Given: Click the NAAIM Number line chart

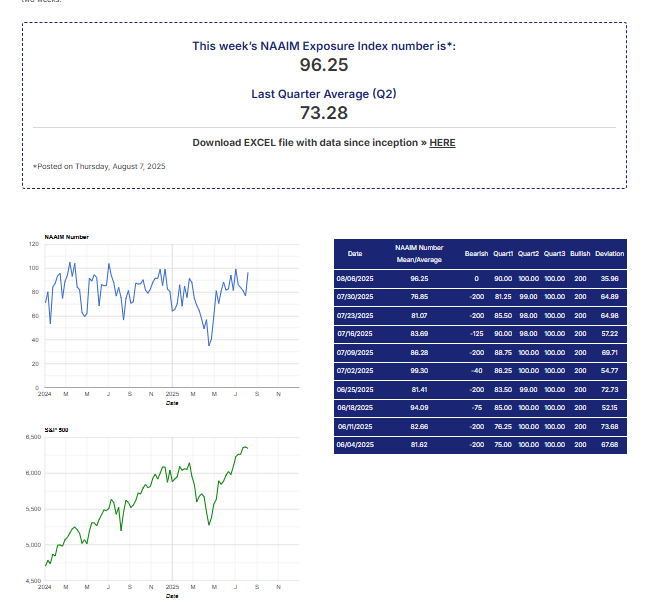Looking at the screenshot, I should click(x=172, y=316).
